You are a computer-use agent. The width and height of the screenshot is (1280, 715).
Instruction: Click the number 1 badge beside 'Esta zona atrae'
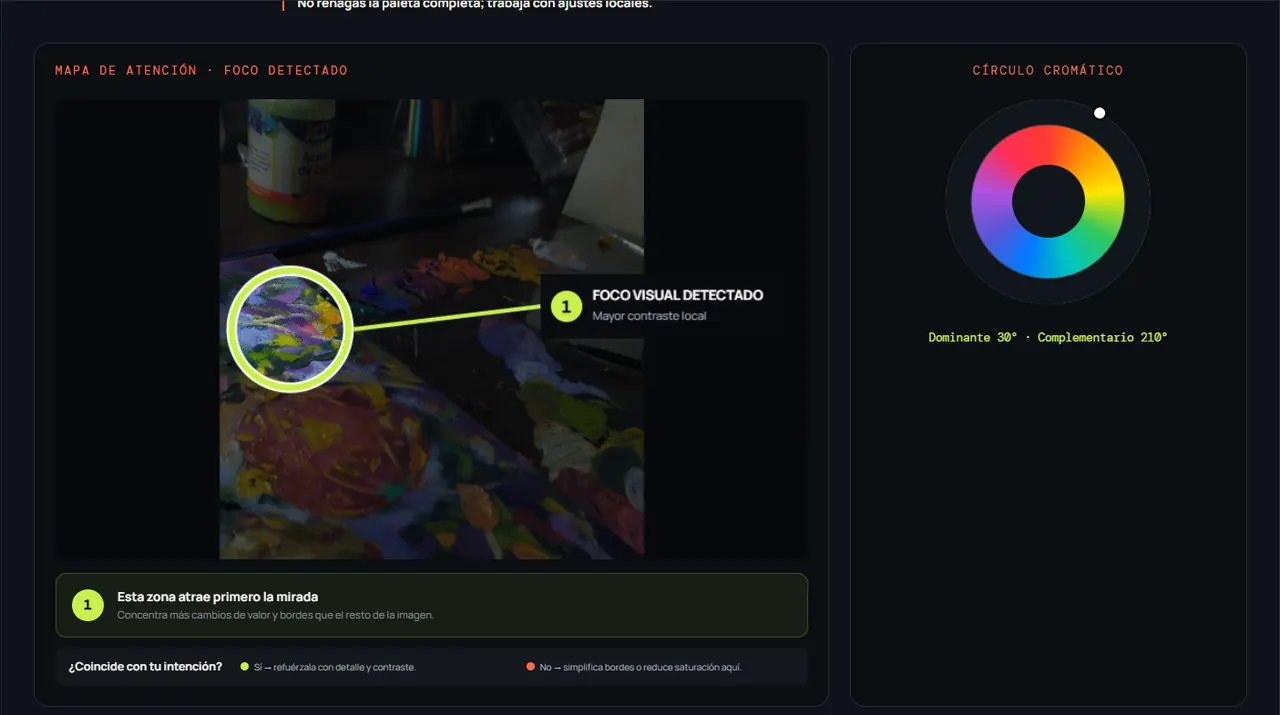point(87,605)
